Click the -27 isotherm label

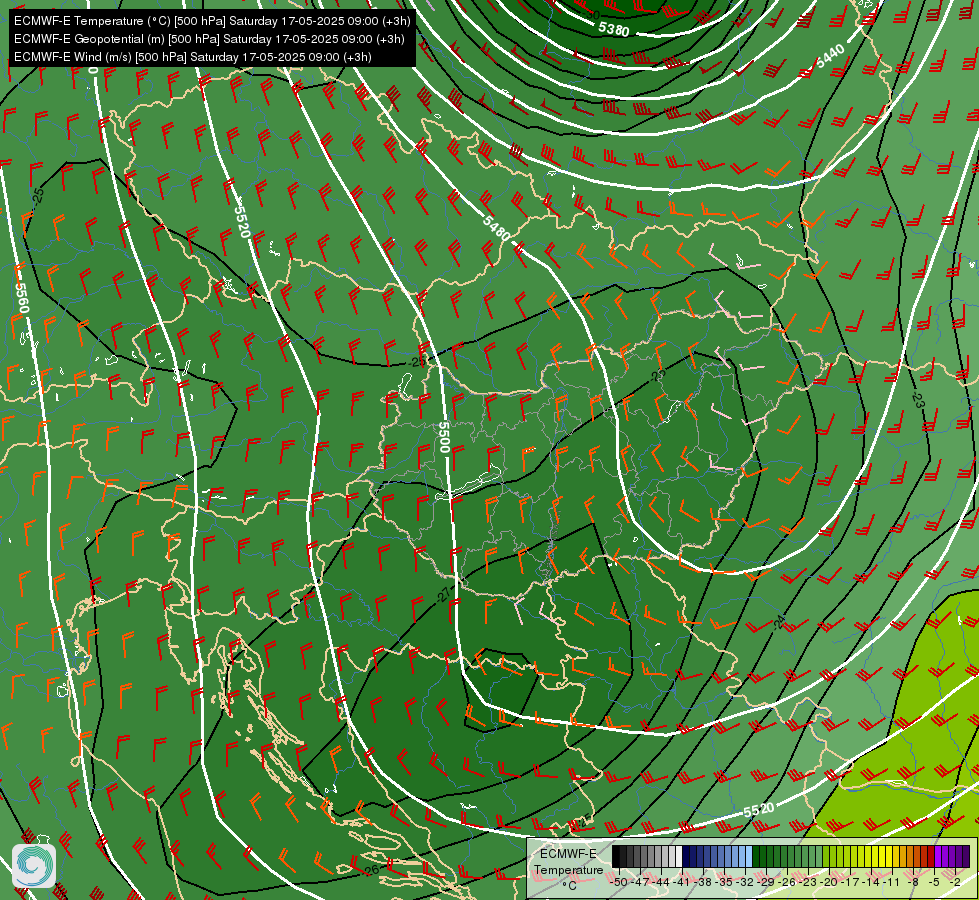tap(443, 595)
